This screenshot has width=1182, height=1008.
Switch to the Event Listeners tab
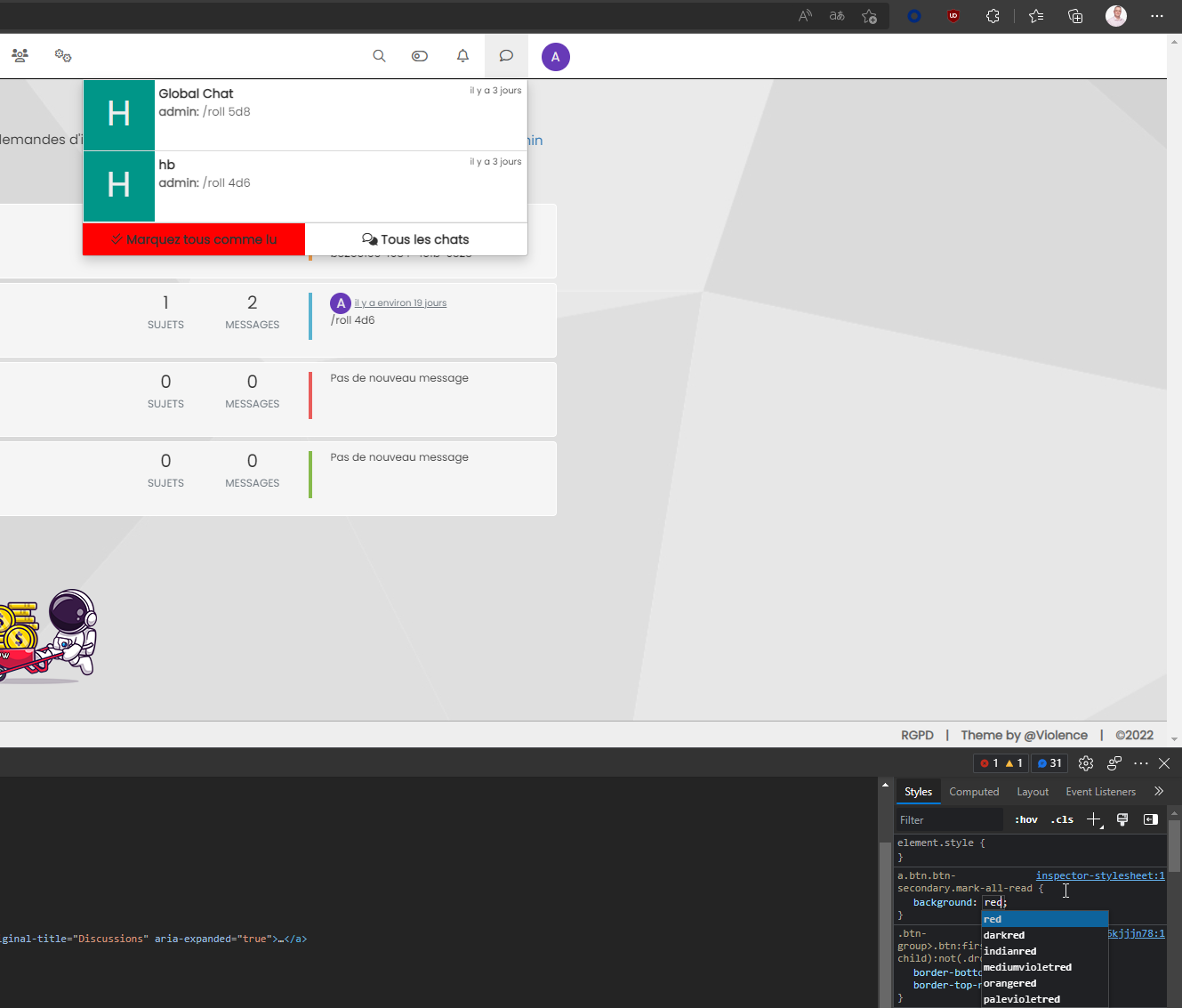point(1100,792)
